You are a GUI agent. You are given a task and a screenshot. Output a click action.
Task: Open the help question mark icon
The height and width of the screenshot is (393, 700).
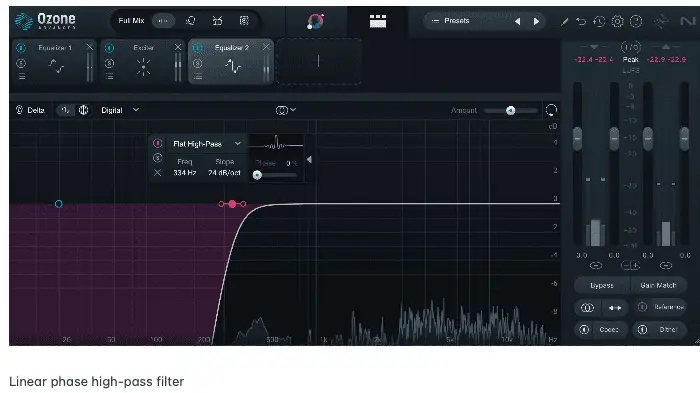click(x=636, y=21)
